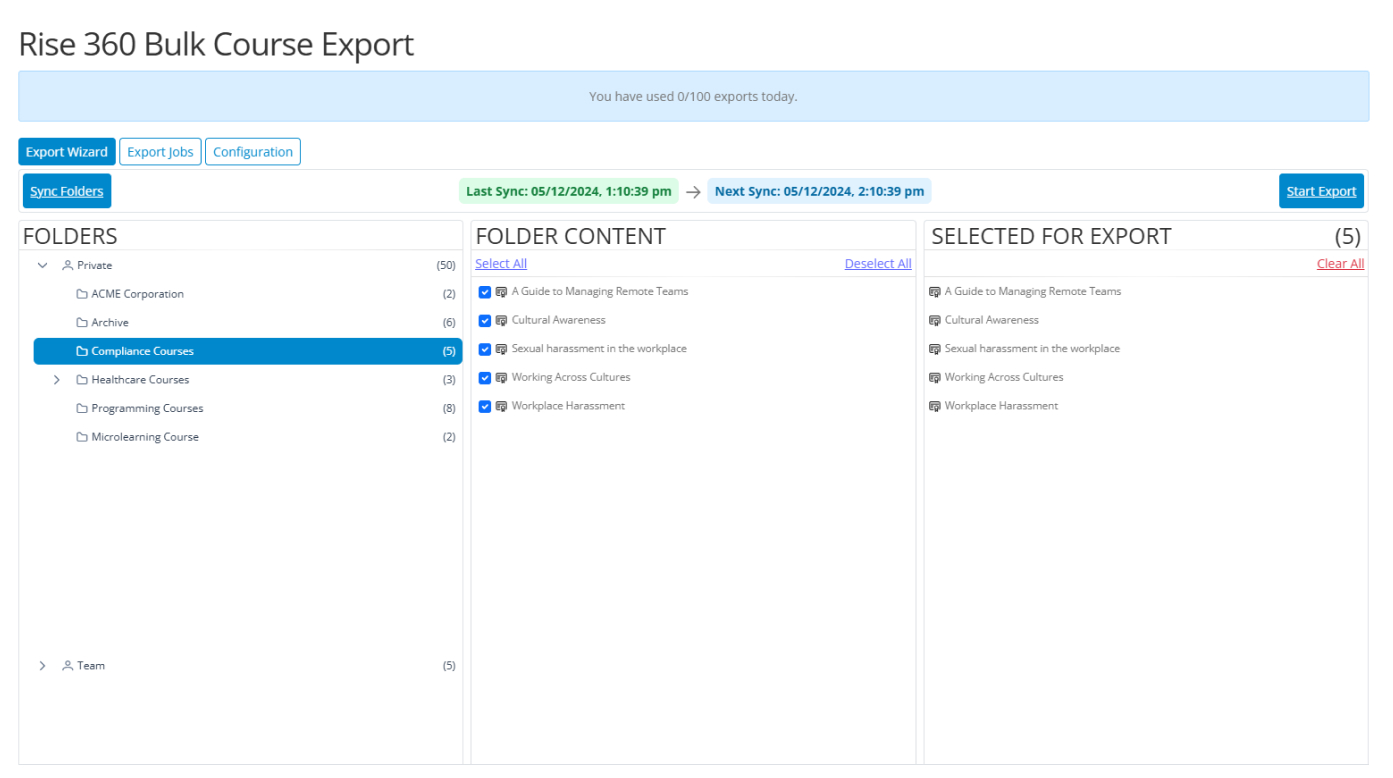Click course icon for Workplace Harassment in Folder Content

coord(501,406)
